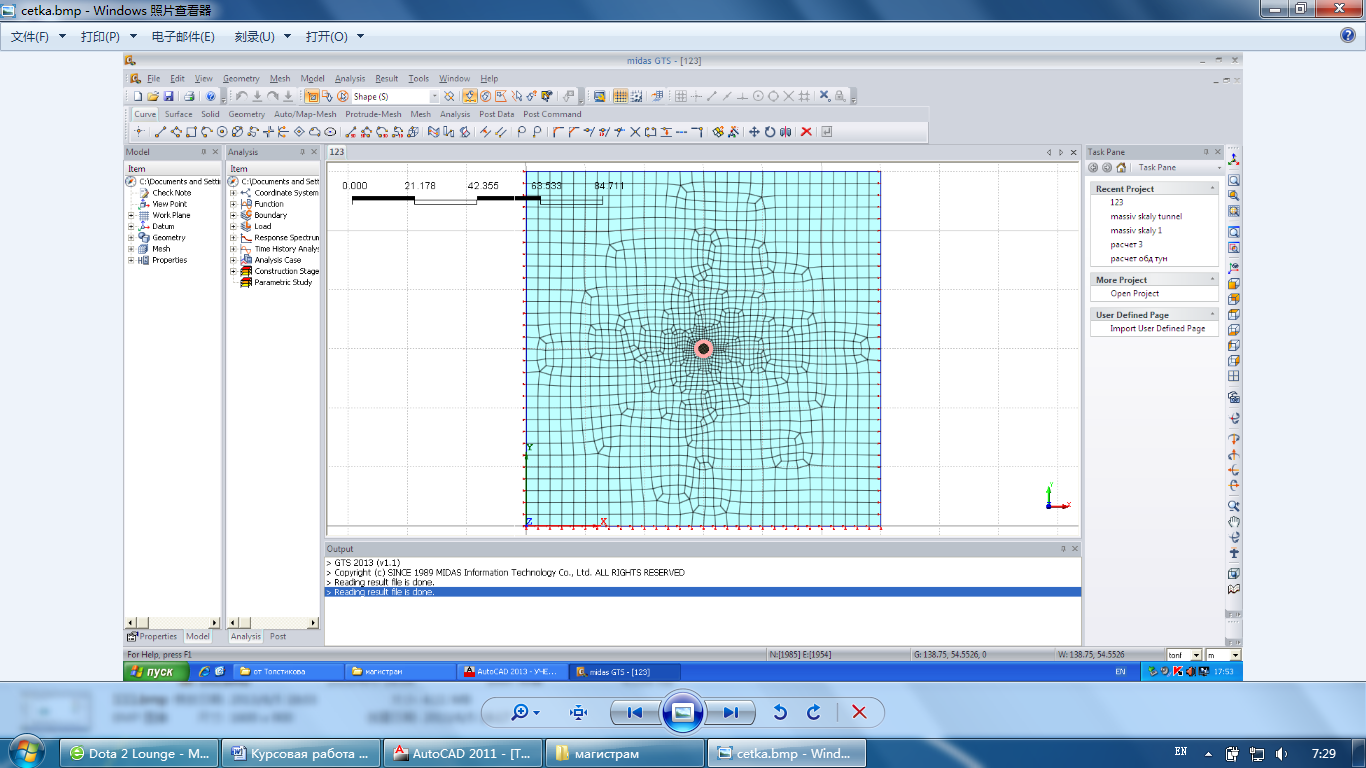
Task: Click the fit-to-window icon in photo viewer
Action: [x=578, y=712]
